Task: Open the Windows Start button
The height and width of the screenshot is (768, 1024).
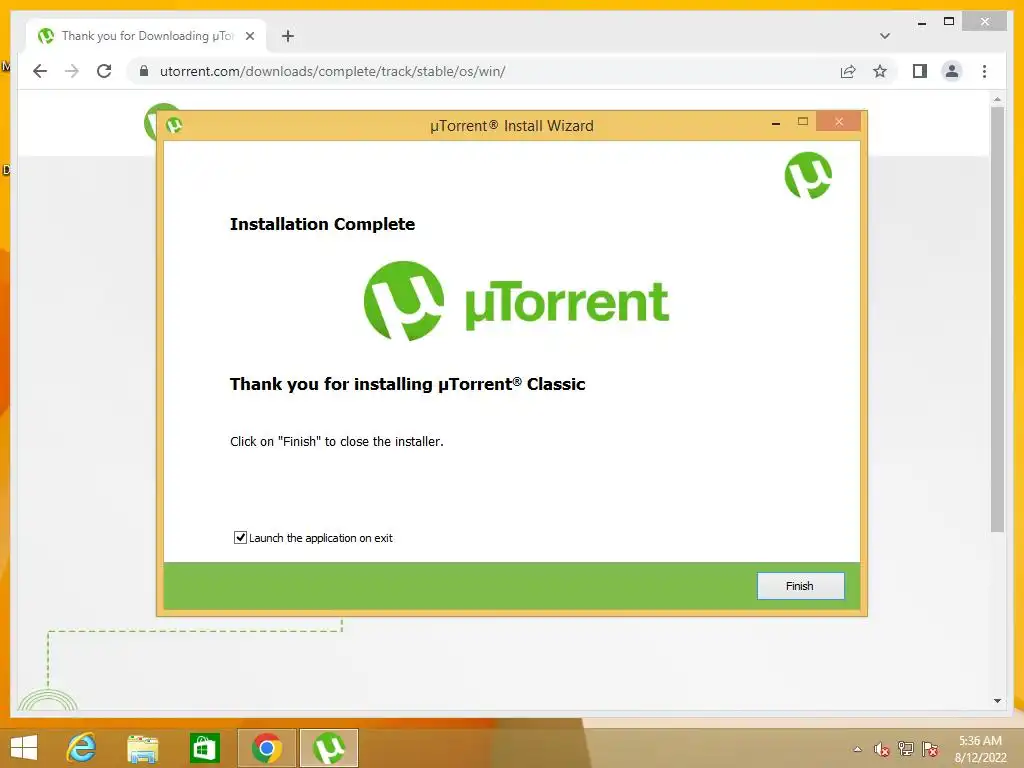Action: [x=24, y=748]
